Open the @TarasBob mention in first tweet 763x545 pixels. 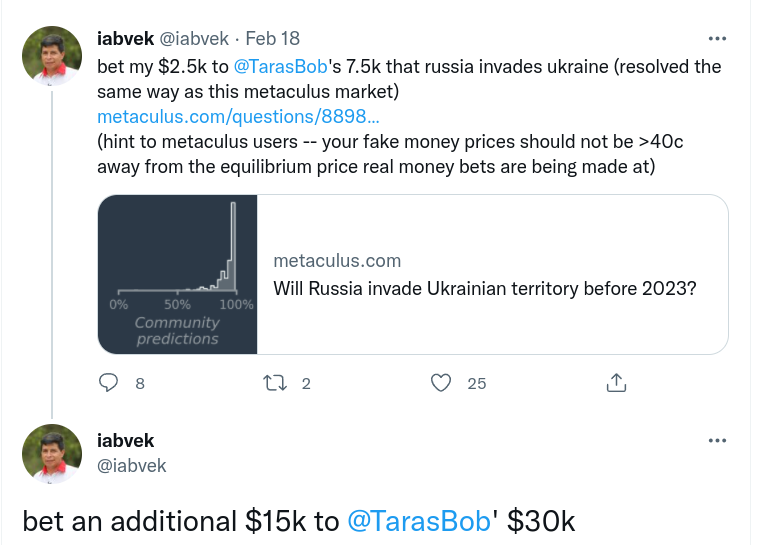(281, 67)
